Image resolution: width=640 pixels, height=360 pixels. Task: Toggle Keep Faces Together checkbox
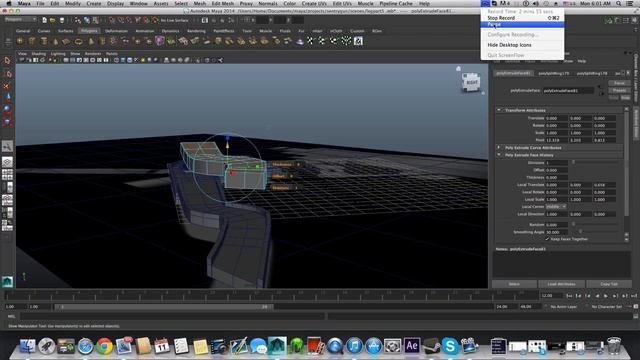coord(547,239)
